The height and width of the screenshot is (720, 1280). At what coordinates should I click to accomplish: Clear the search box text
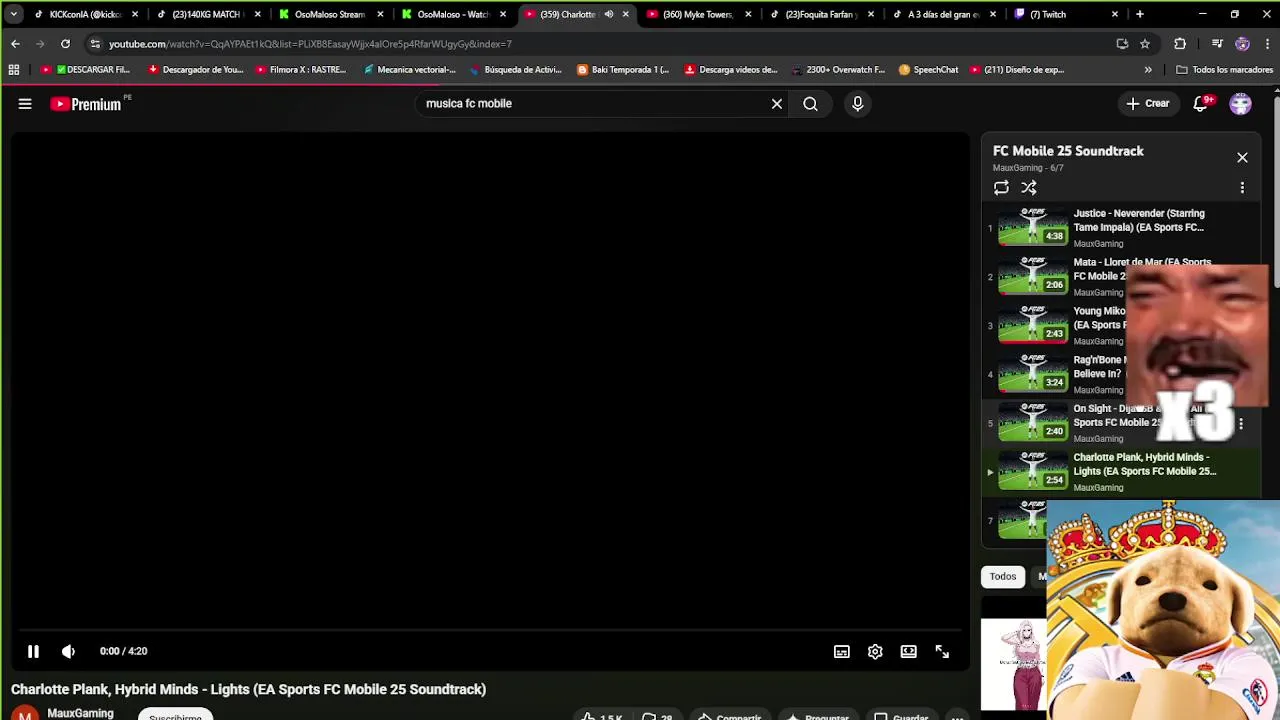coord(777,104)
